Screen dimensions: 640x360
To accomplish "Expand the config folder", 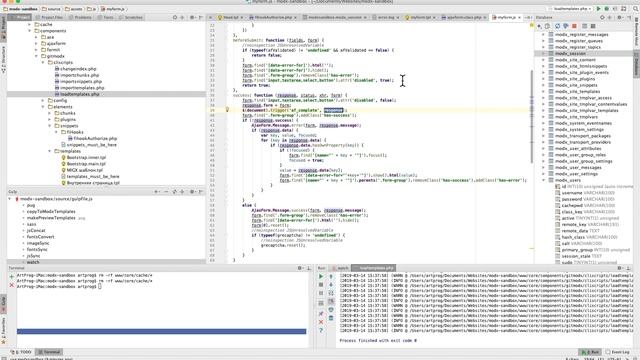I will [43, 100].
